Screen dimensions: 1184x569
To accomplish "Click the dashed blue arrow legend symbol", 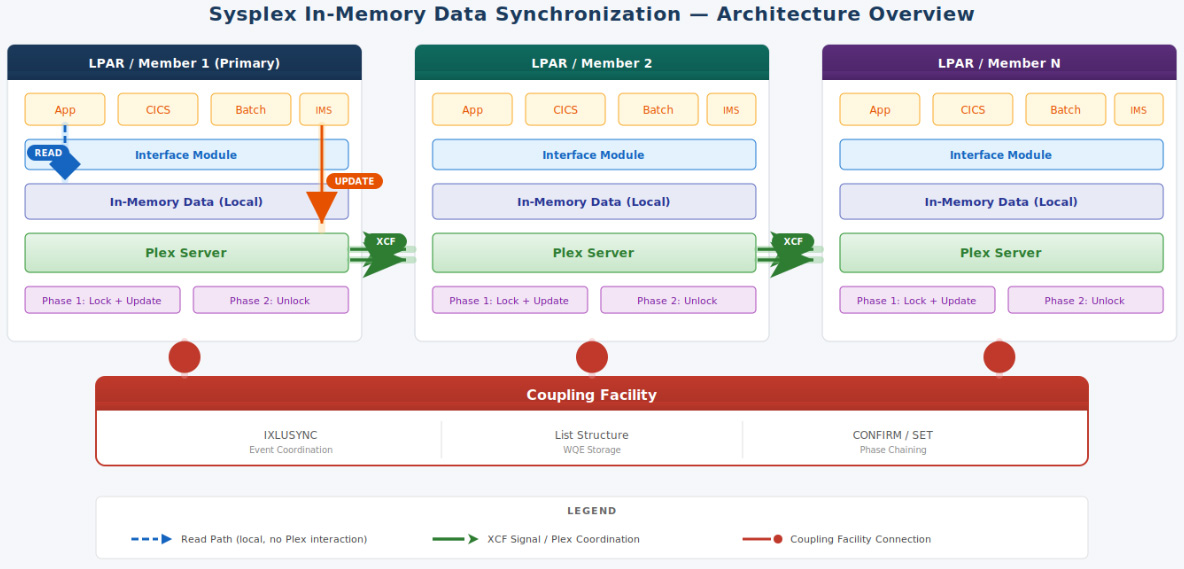I will tap(152, 540).
